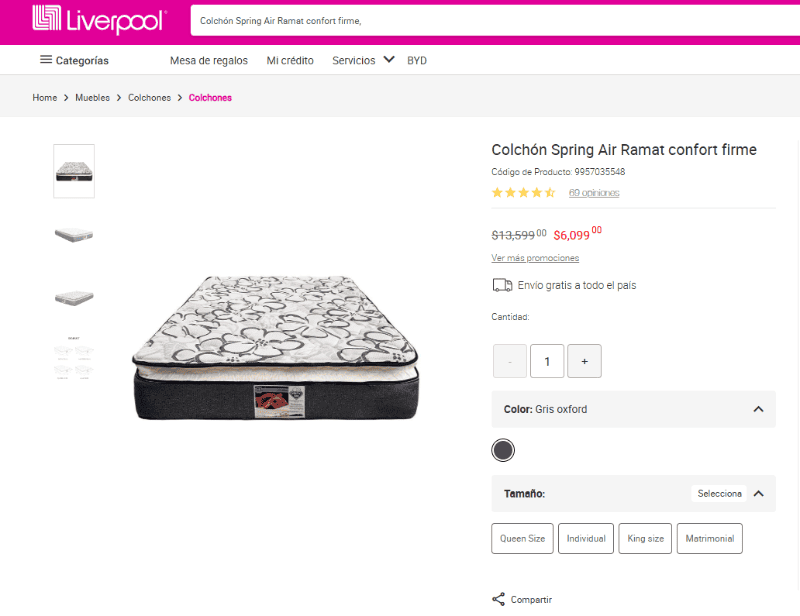800x616 pixels.
Task: Select the Individual size option
Action: pyautogui.click(x=586, y=538)
